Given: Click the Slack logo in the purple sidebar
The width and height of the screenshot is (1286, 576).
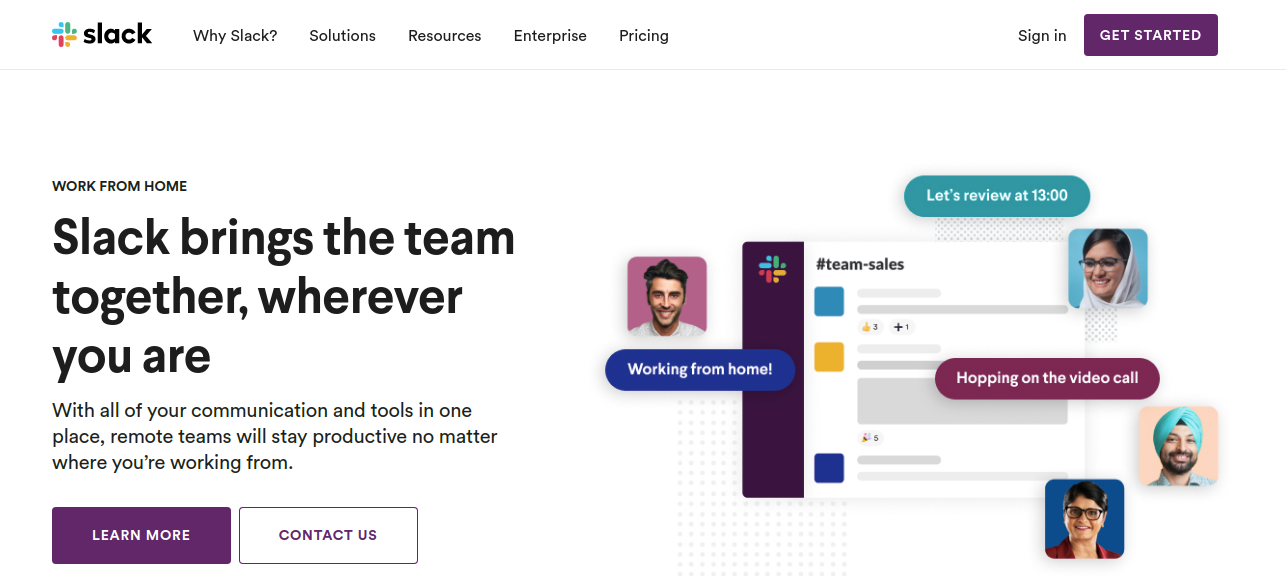Looking at the screenshot, I should [x=772, y=268].
